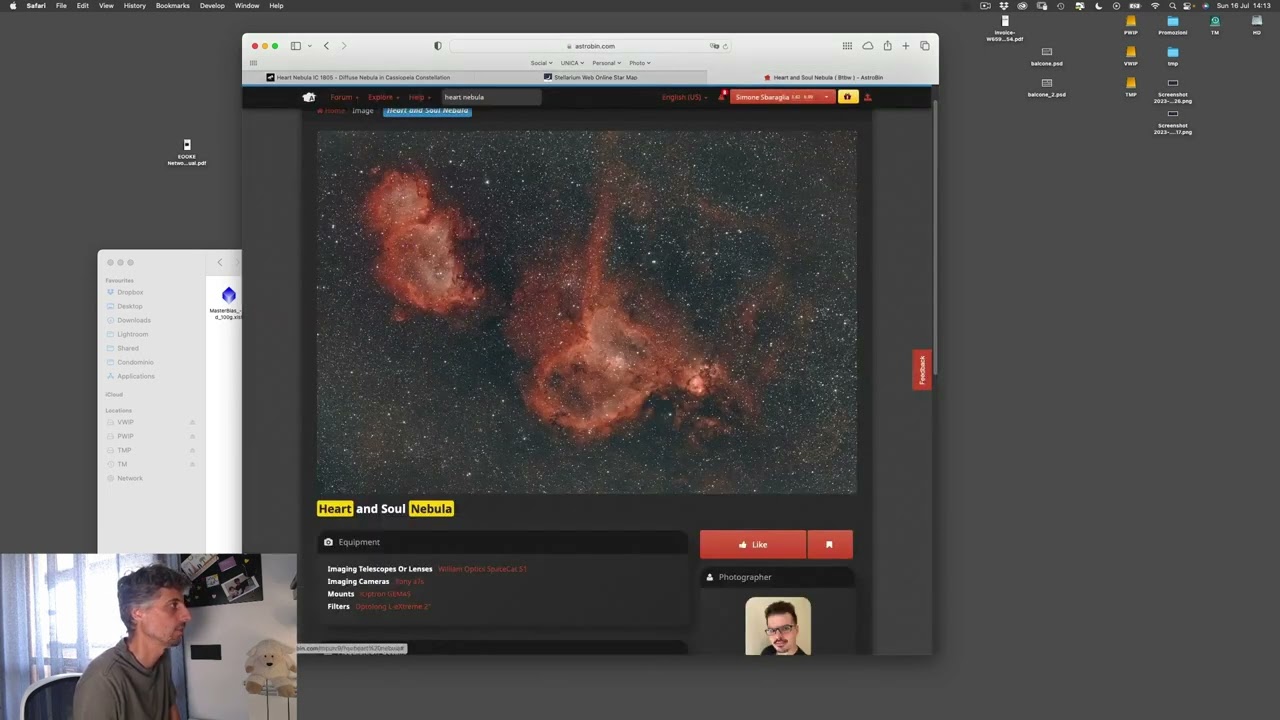Switch to Heart Nebula IC 1805 tab

[358, 77]
